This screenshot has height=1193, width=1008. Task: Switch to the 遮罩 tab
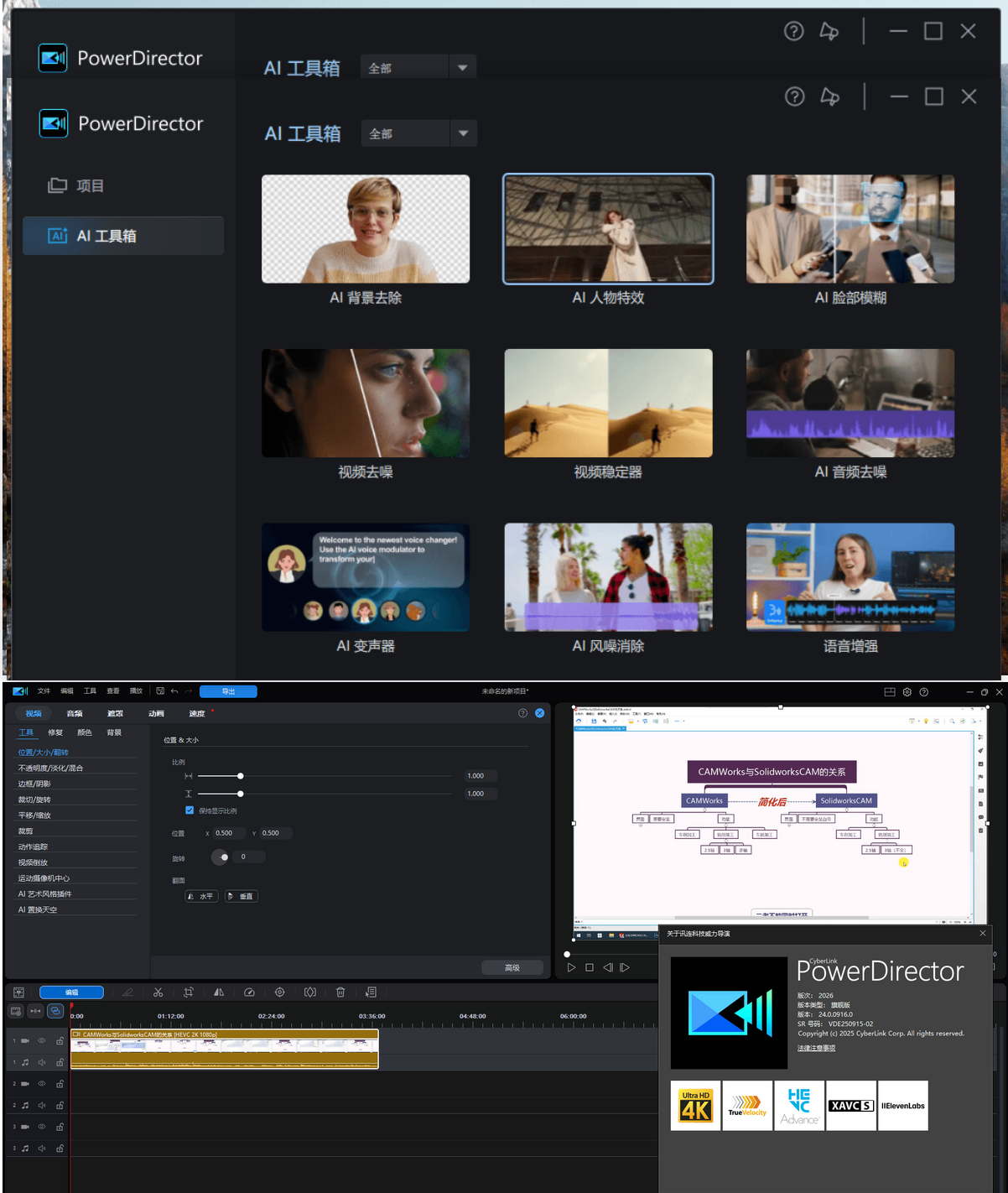pyautogui.click(x=115, y=713)
